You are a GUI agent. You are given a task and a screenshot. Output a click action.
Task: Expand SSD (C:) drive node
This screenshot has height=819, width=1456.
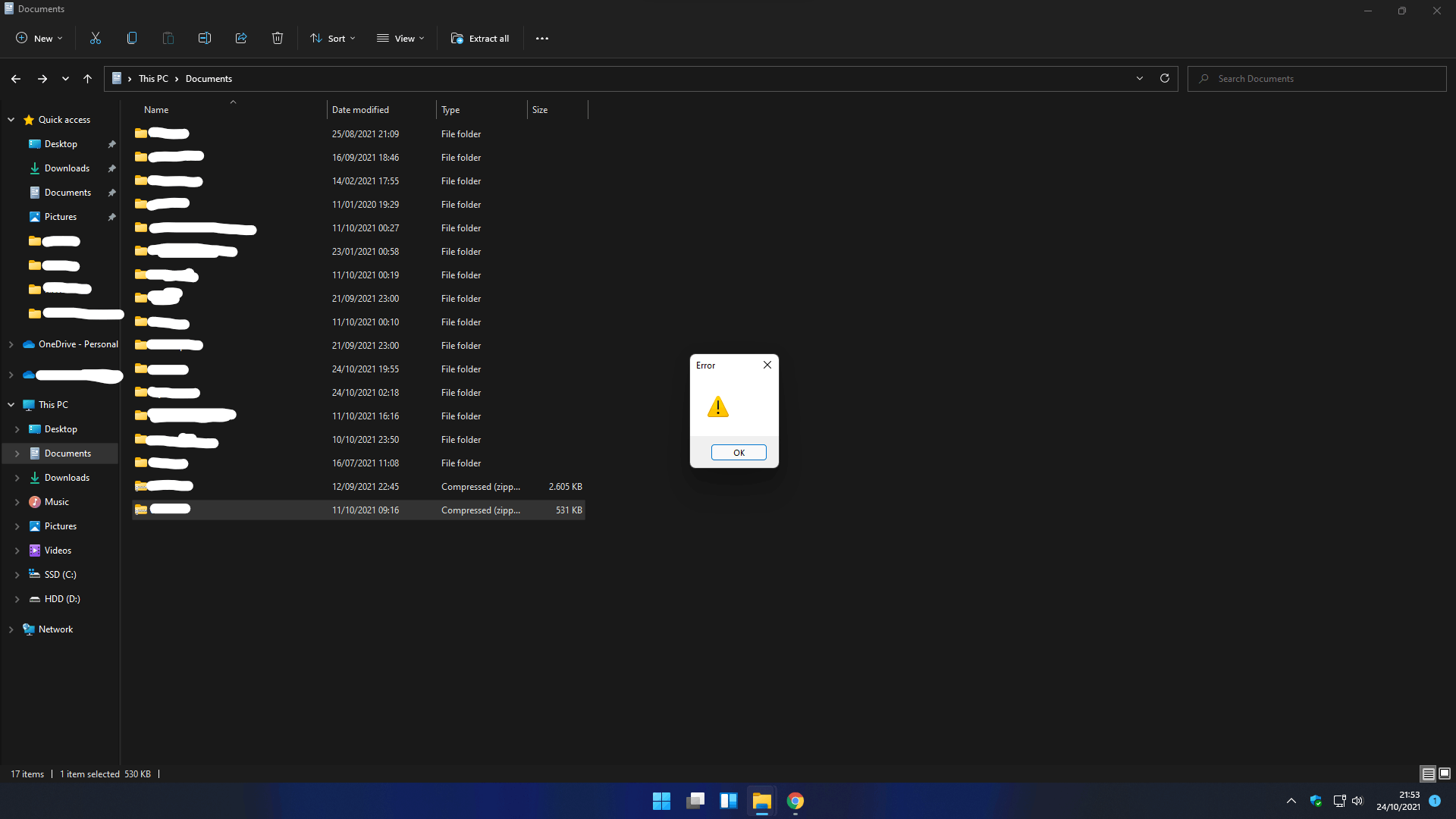click(17, 575)
